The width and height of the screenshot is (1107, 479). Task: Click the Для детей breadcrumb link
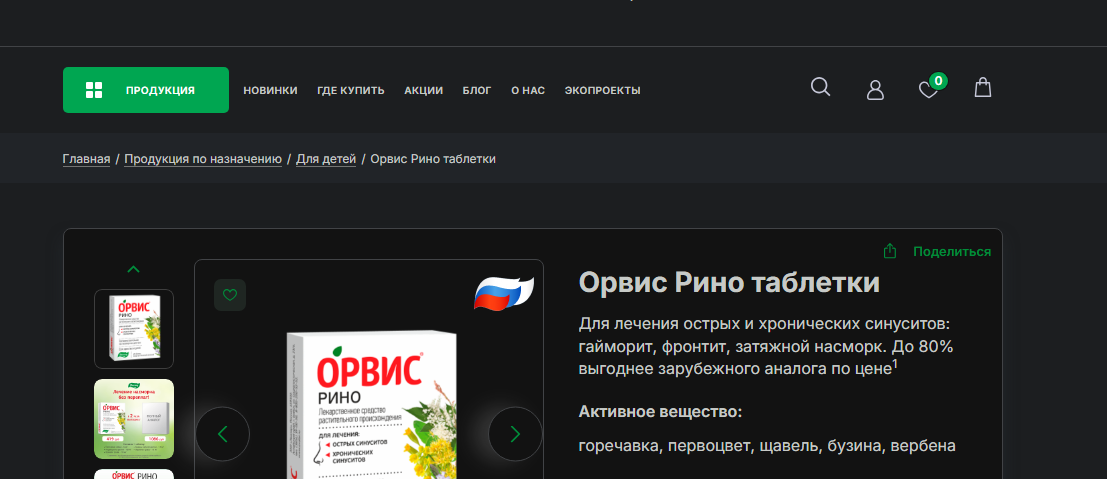(326, 159)
